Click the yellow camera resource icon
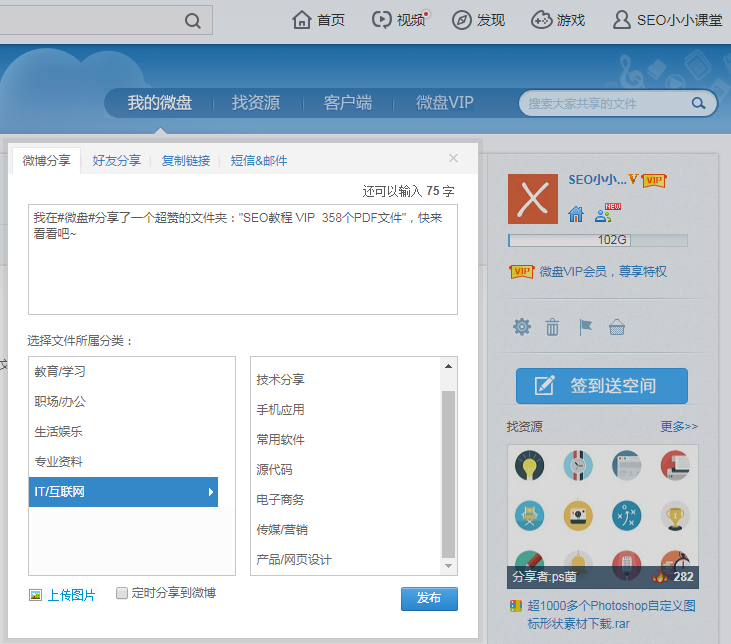 click(578, 516)
